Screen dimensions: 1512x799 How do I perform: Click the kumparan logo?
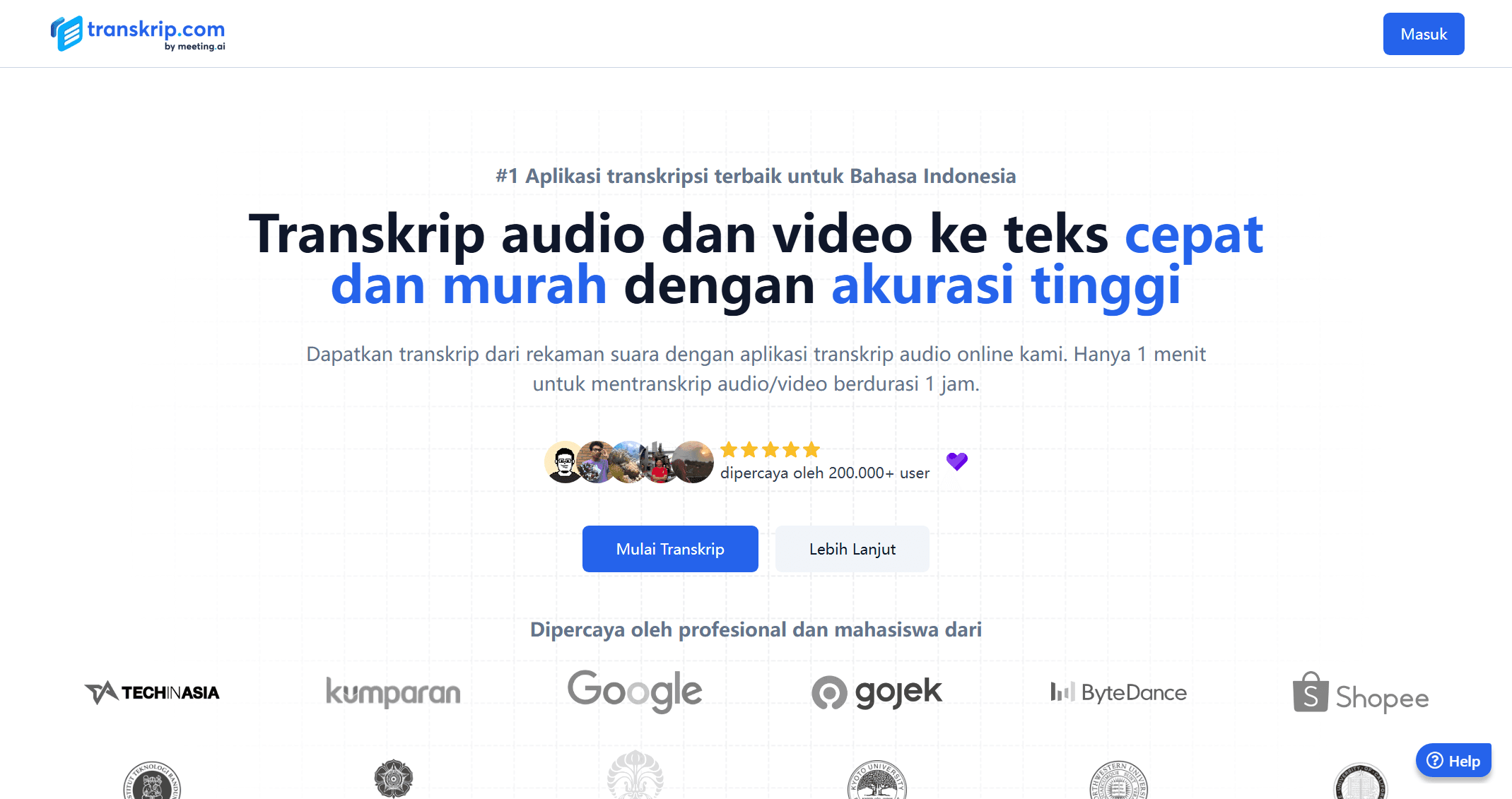[393, 692]
